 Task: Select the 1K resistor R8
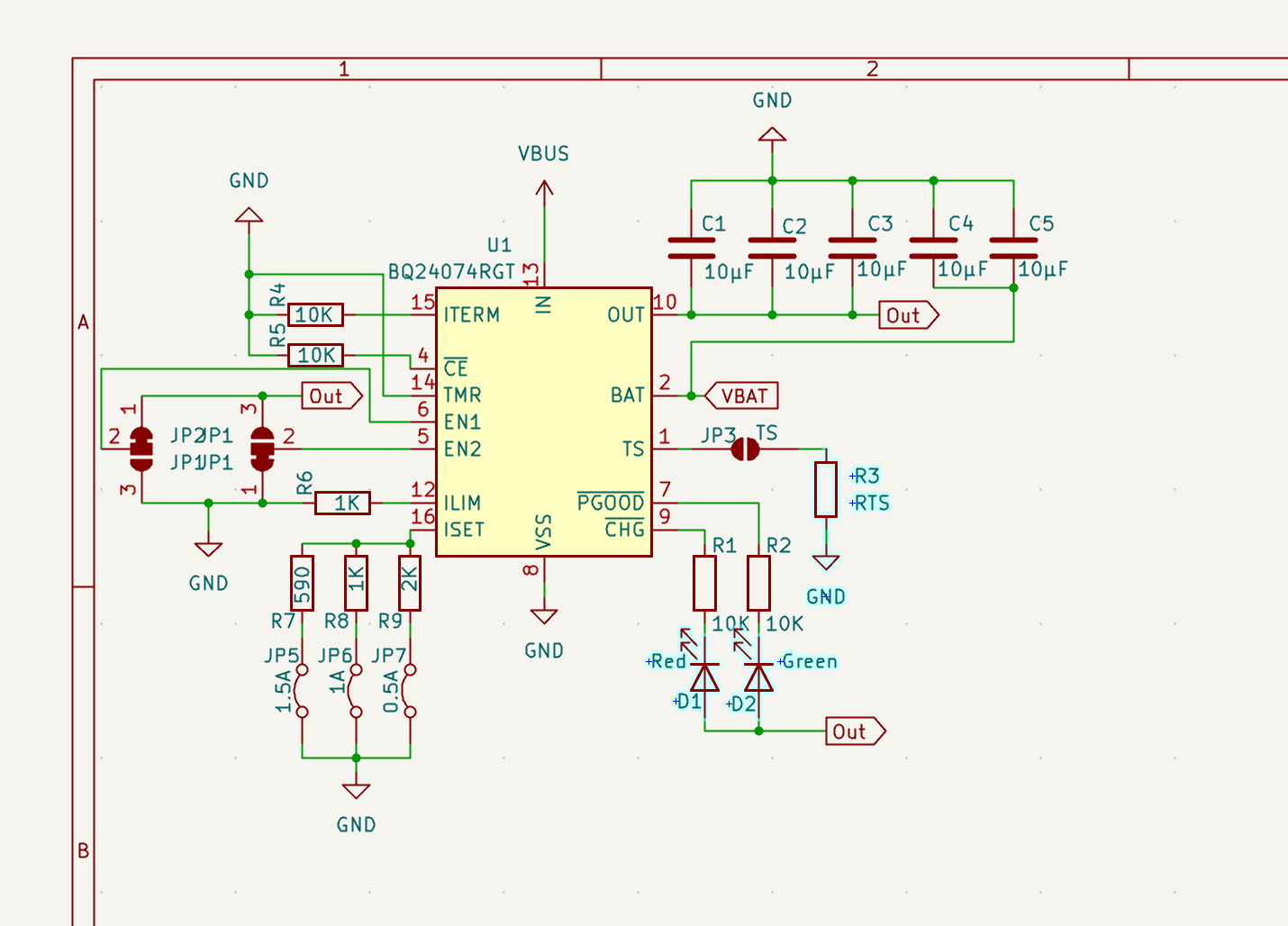(x=357, y=584)
